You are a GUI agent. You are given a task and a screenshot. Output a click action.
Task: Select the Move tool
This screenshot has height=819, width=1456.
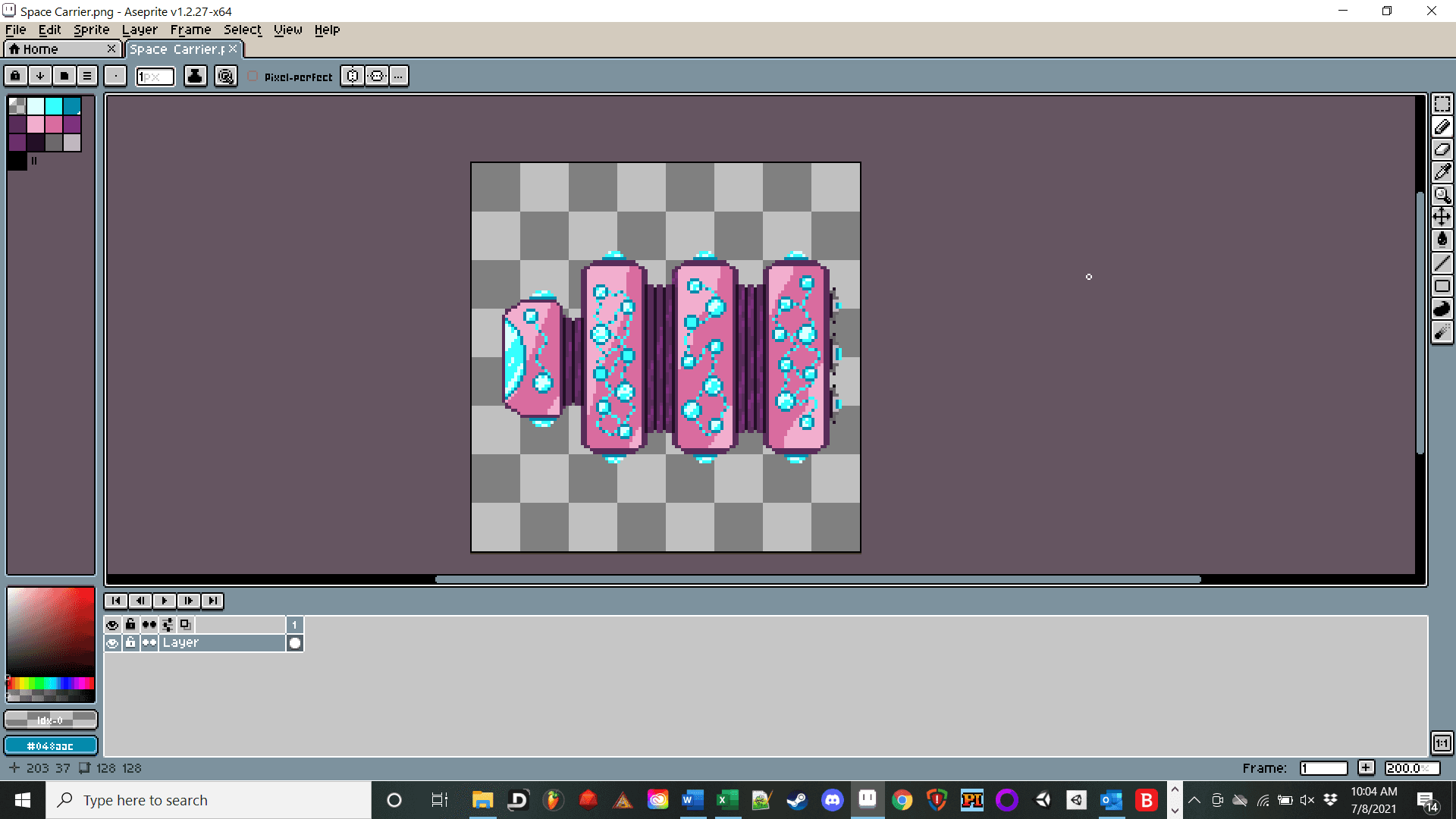pyautogui.click(x=1442, y=218)
